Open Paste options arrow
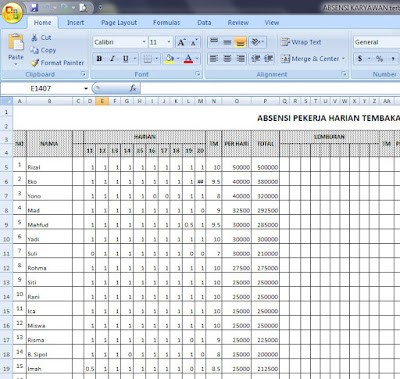 point(16,64)
